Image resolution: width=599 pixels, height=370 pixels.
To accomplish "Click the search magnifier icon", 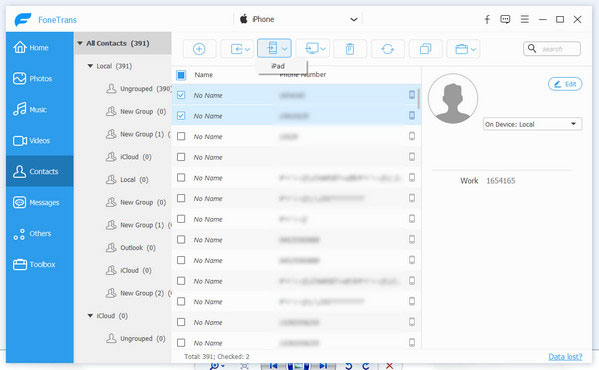I will tap(532, 48).
